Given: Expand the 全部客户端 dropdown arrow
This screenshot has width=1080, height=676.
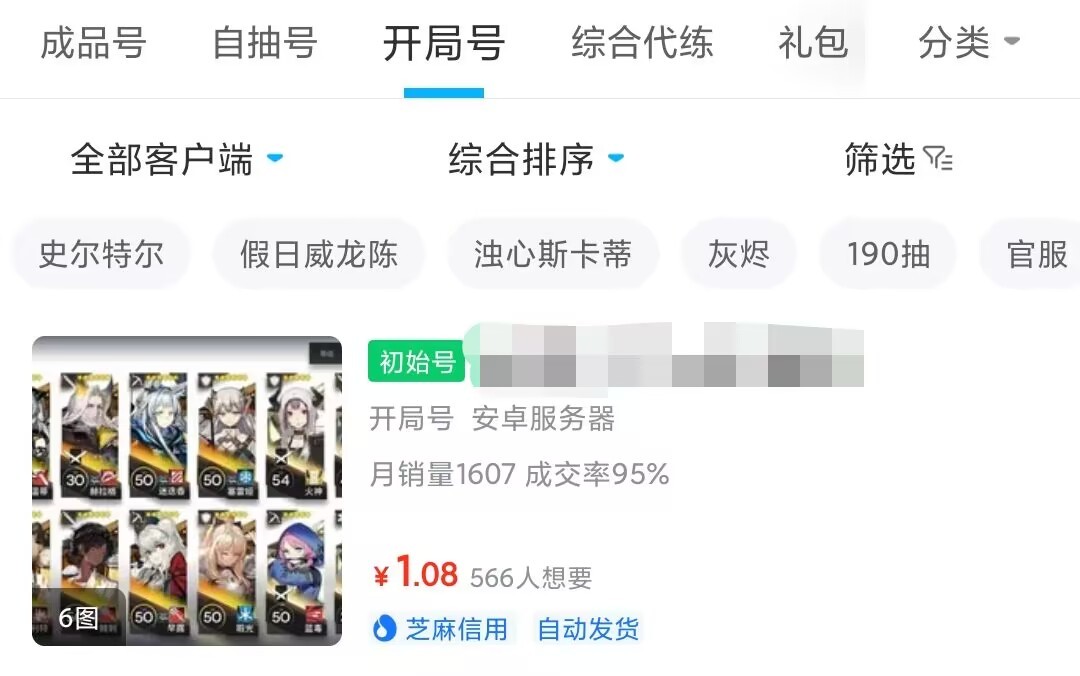Looking at the screenshot, I should click(275, 158).
